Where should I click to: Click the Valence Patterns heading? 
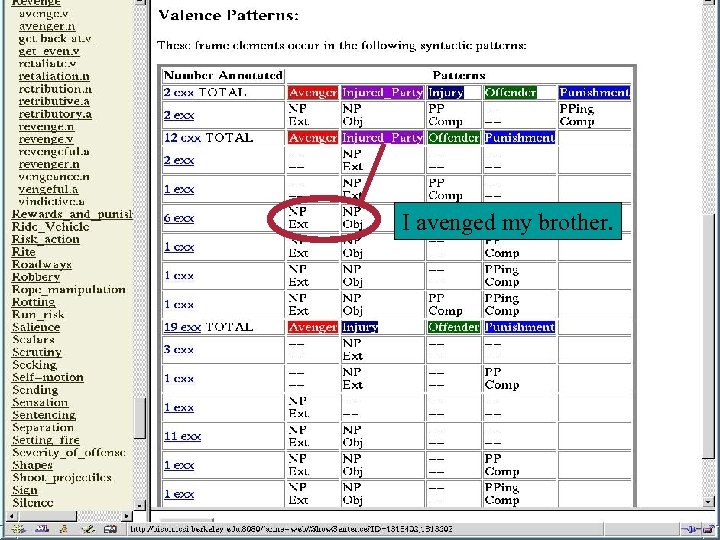[228, 16]
